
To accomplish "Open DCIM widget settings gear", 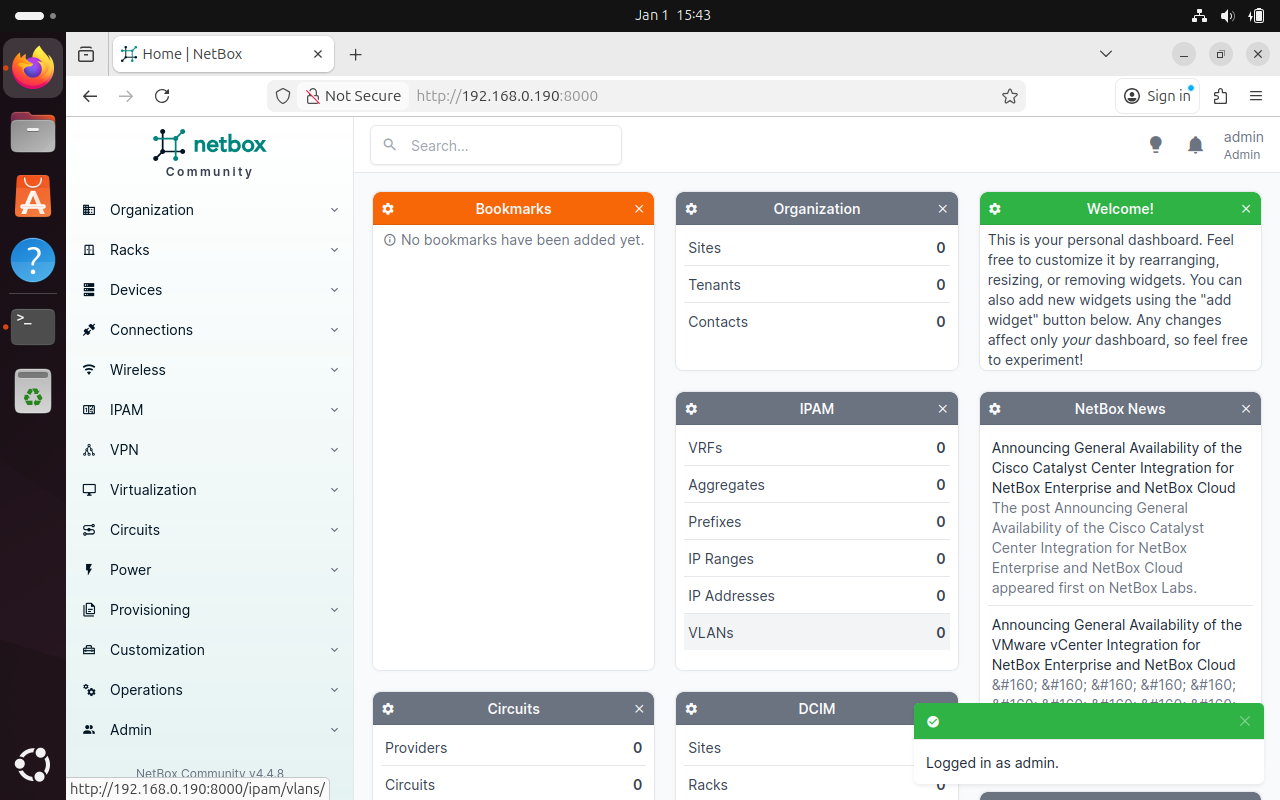I will point(691,709).
